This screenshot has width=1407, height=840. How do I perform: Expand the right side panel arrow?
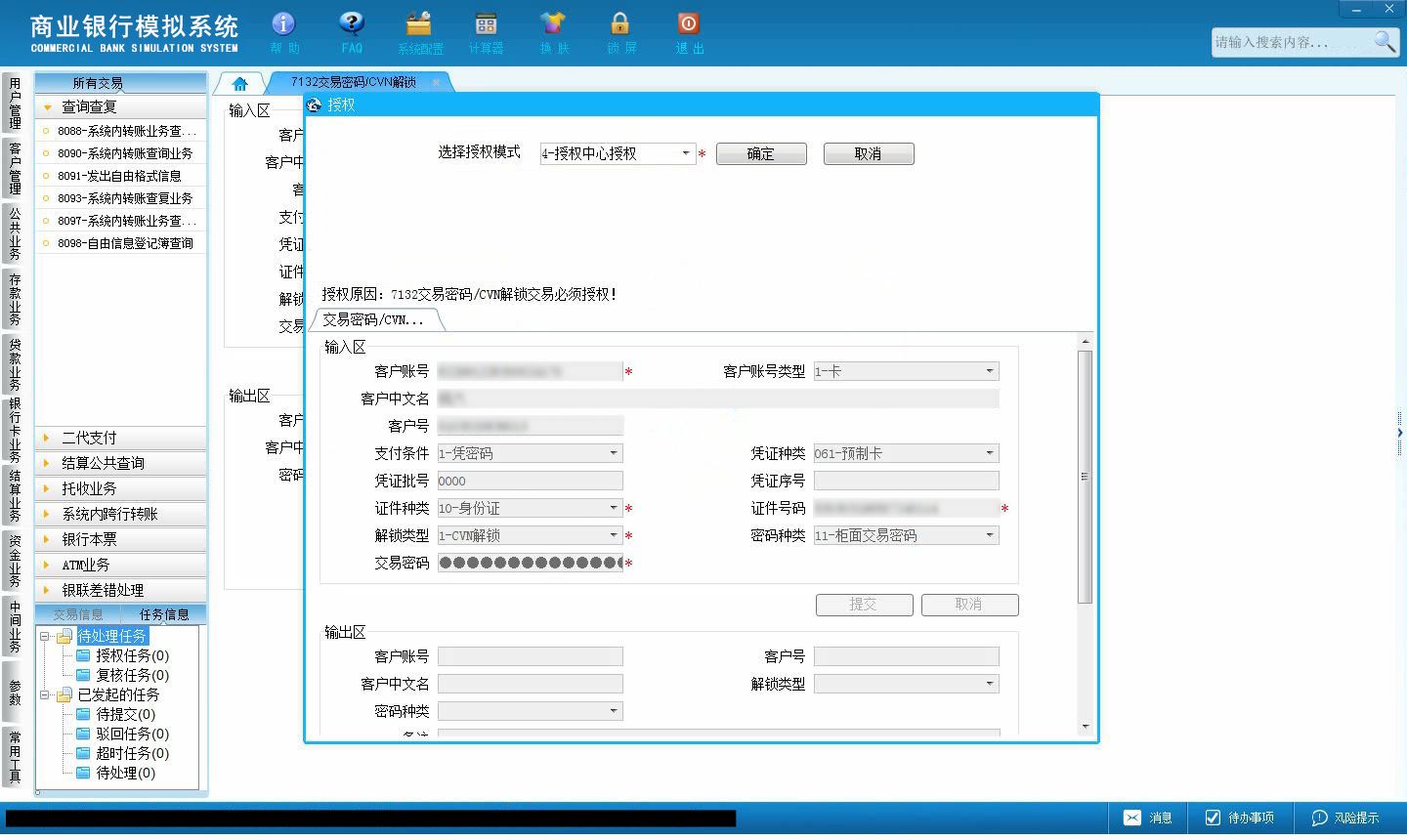pos(1400,432)
